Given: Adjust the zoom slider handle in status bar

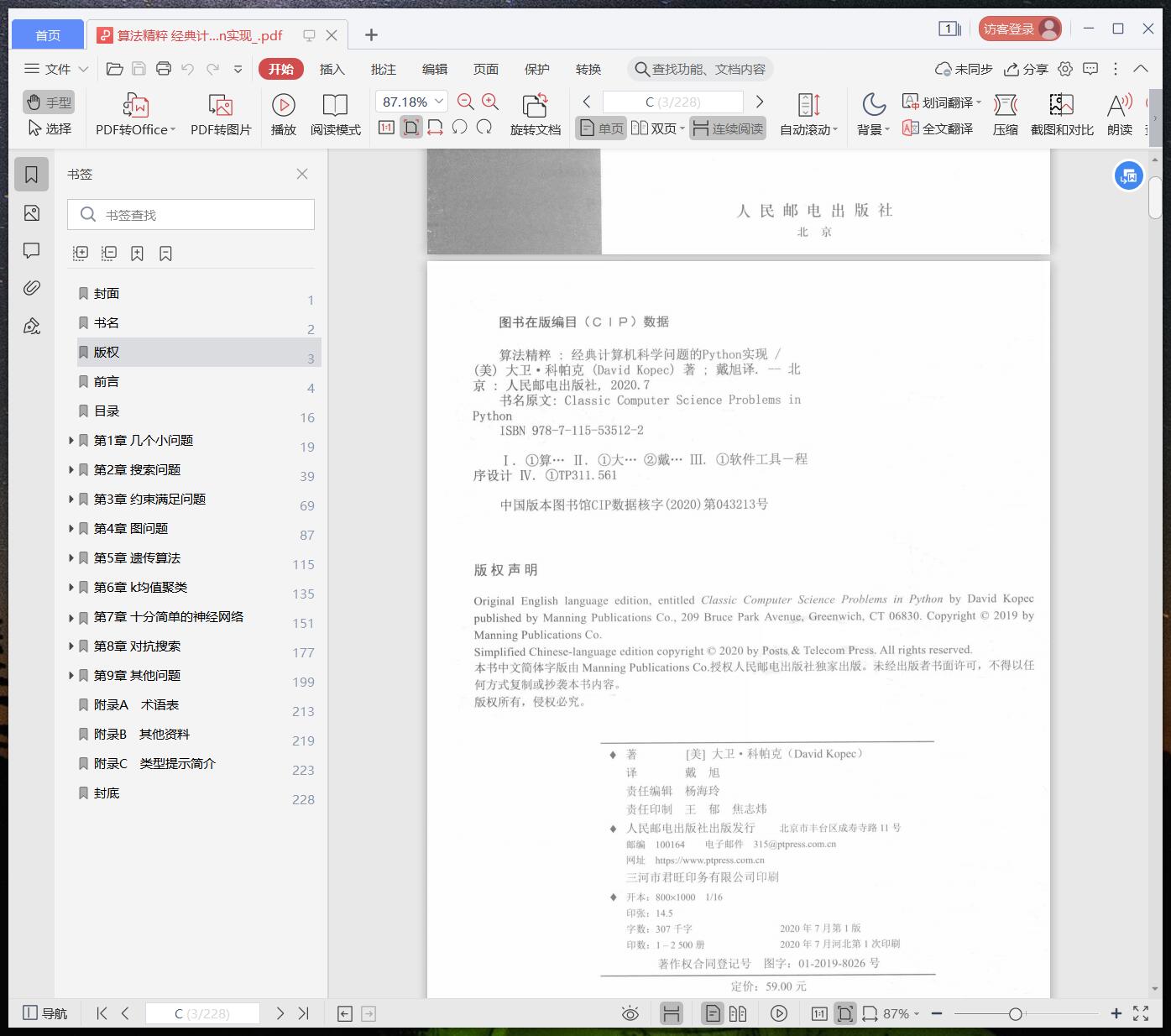Looking at the screenshot, I should pyautogui.click(x=1016, y=1014).
